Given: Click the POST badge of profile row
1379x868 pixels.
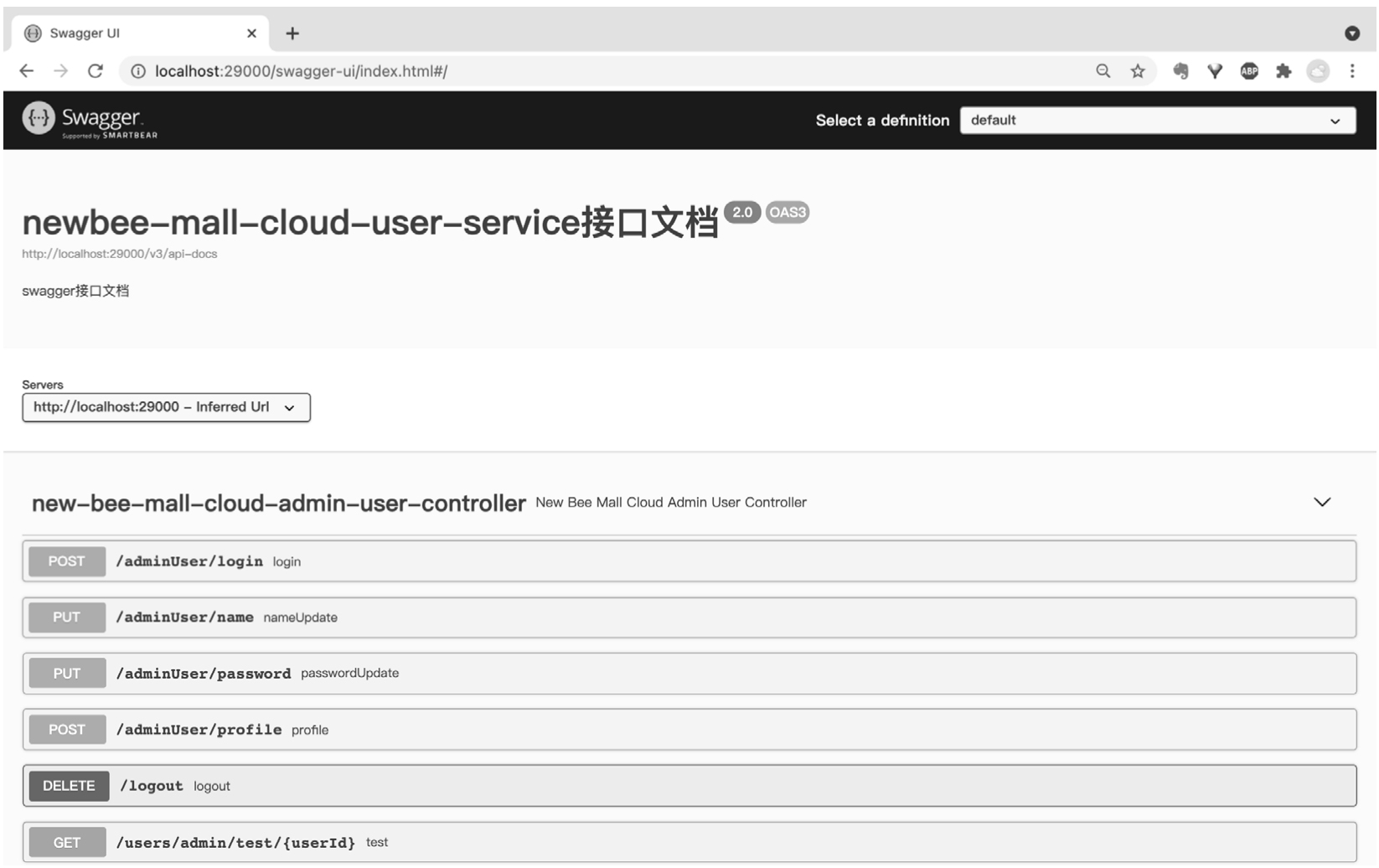Looking at the screenshot, I should pyautogui.click(x=67, y=730).
